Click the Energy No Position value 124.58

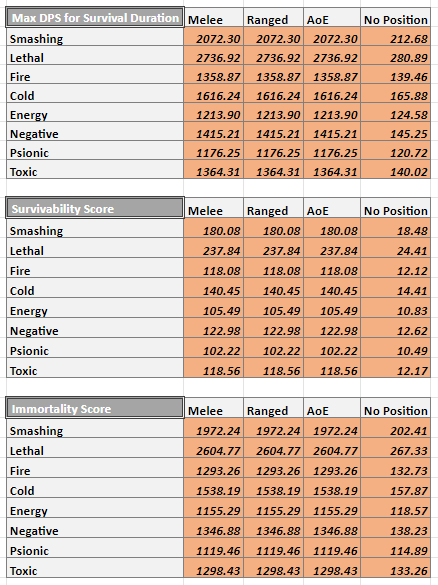point(395,114)
